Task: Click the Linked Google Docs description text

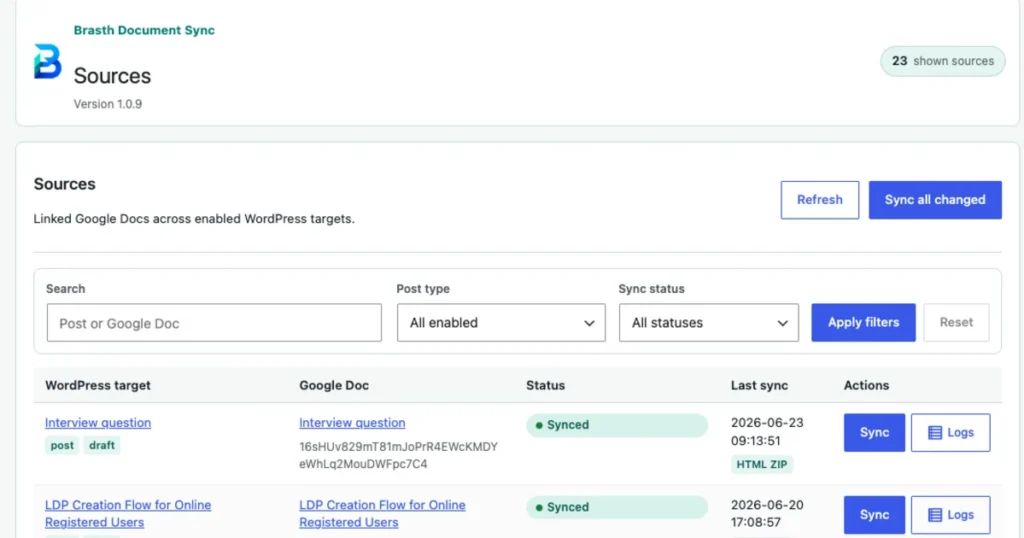Action: [194, 219]
